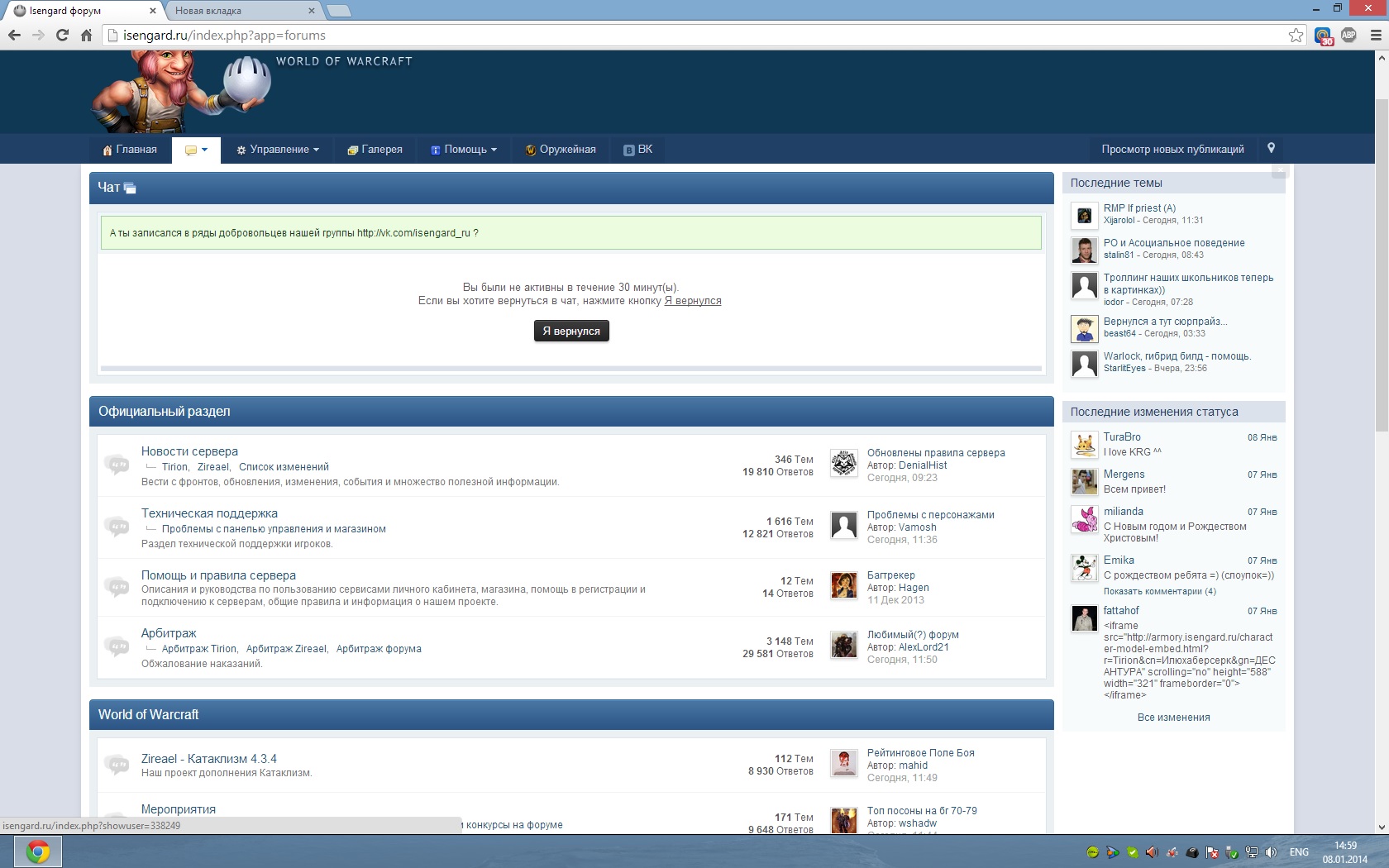Viewport: 1389px width, 868px height.
Task: Click Проблемы с персонажами latest topic
Action: point(930,515)
